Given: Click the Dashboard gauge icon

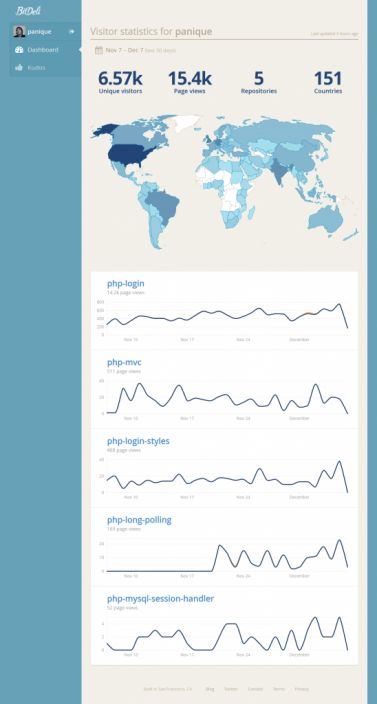Looking at the screenshot, I should click(x=19, y=50).
